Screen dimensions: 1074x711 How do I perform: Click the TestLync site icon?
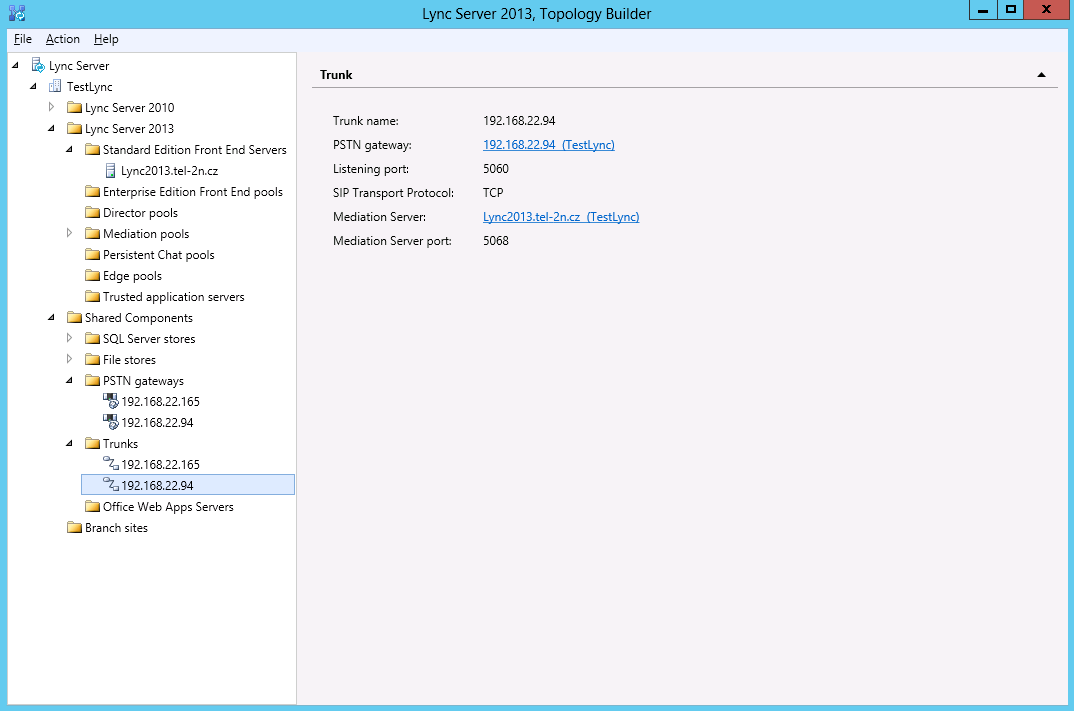[56, 87]
